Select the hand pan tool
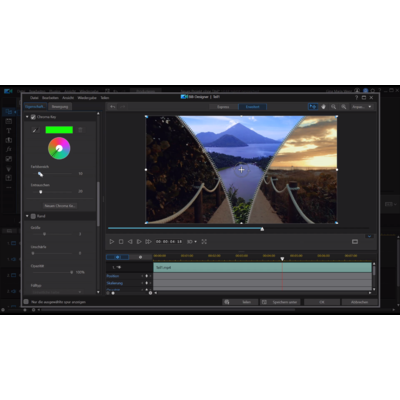Image resolution: width=400 pixels, height=400 pixels. click(323, 107)
